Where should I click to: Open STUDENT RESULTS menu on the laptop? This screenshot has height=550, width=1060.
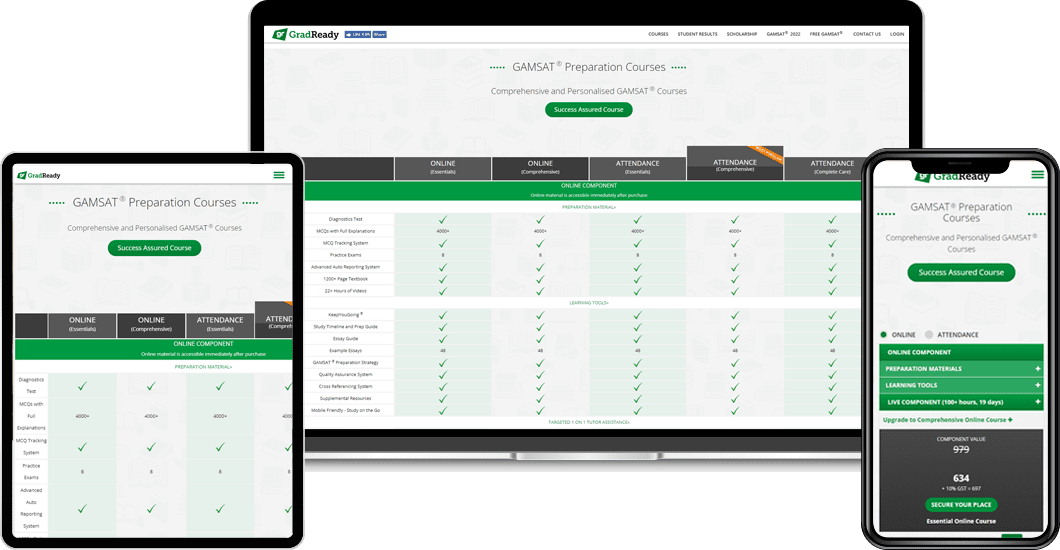pyautogui.click(x=697, y=34)
